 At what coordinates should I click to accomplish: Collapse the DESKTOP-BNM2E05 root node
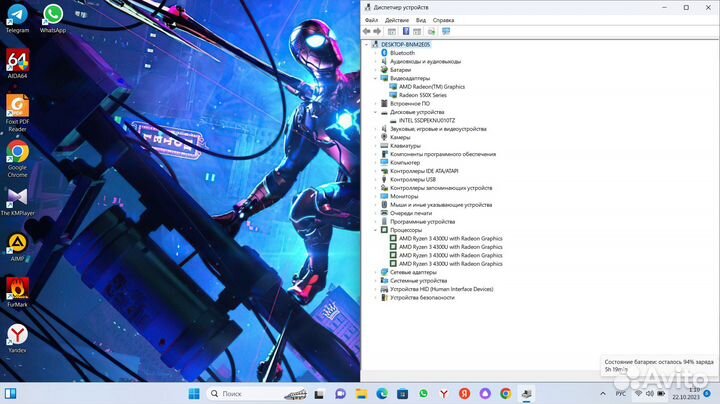point(366,45)
